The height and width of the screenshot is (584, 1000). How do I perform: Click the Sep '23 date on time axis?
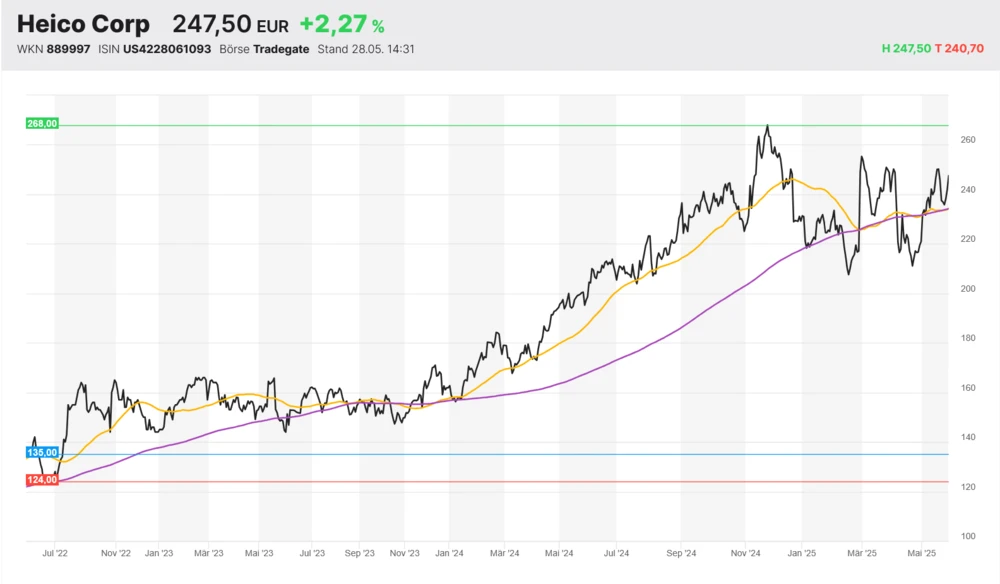[359, 552]
